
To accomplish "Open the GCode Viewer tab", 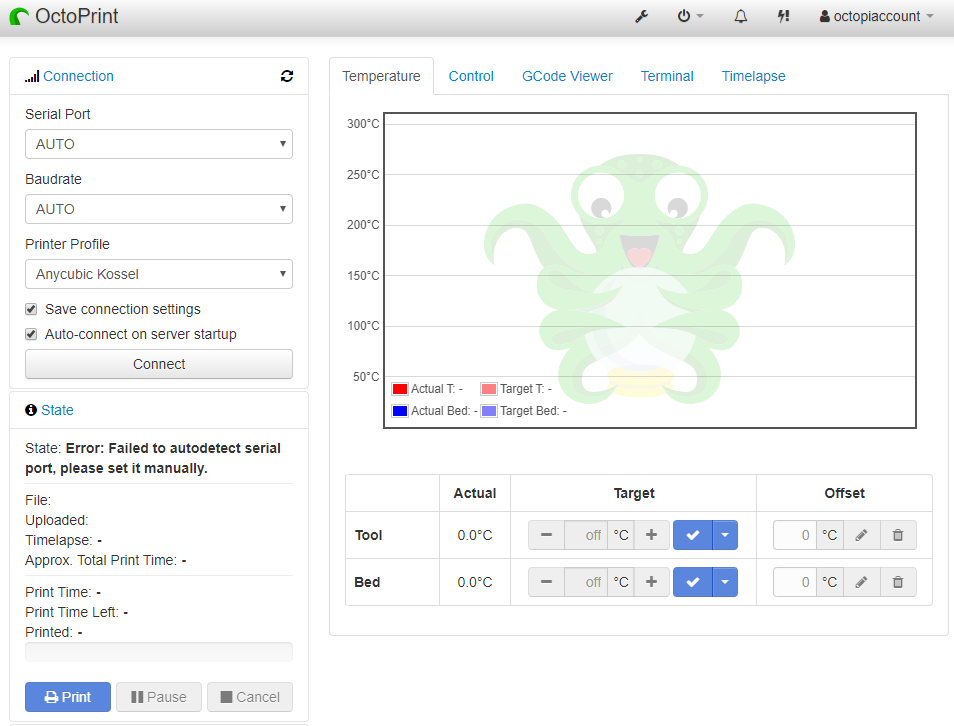I will point(567,76).
